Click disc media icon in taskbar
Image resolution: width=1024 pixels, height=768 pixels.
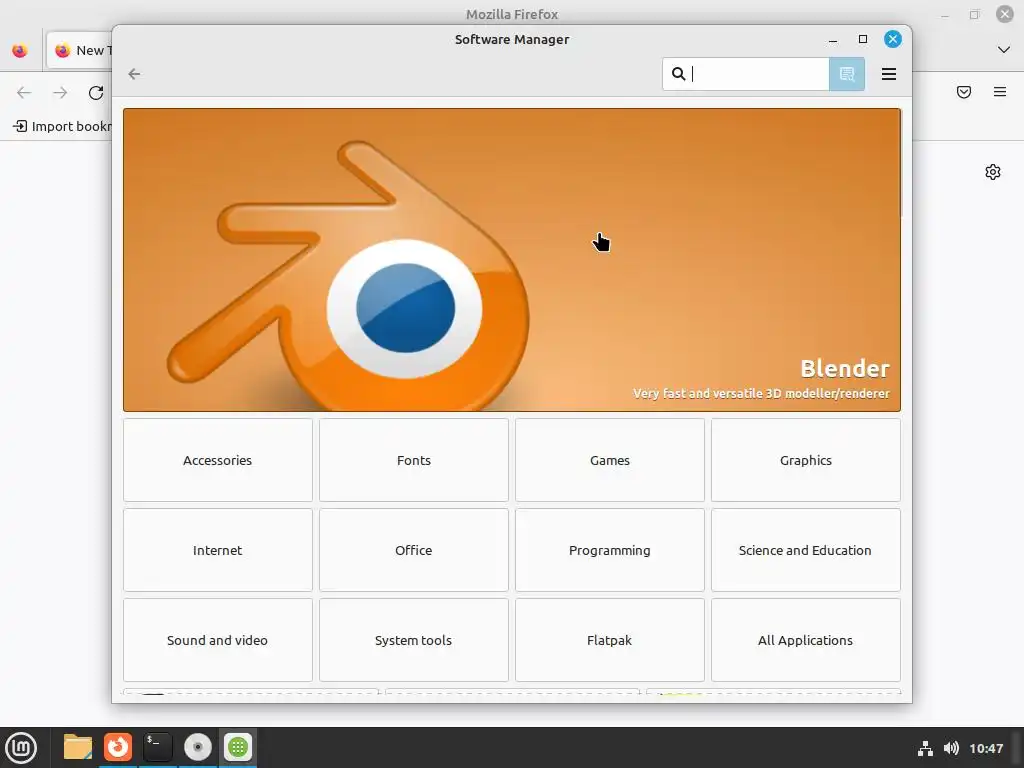tap(198, 748)
